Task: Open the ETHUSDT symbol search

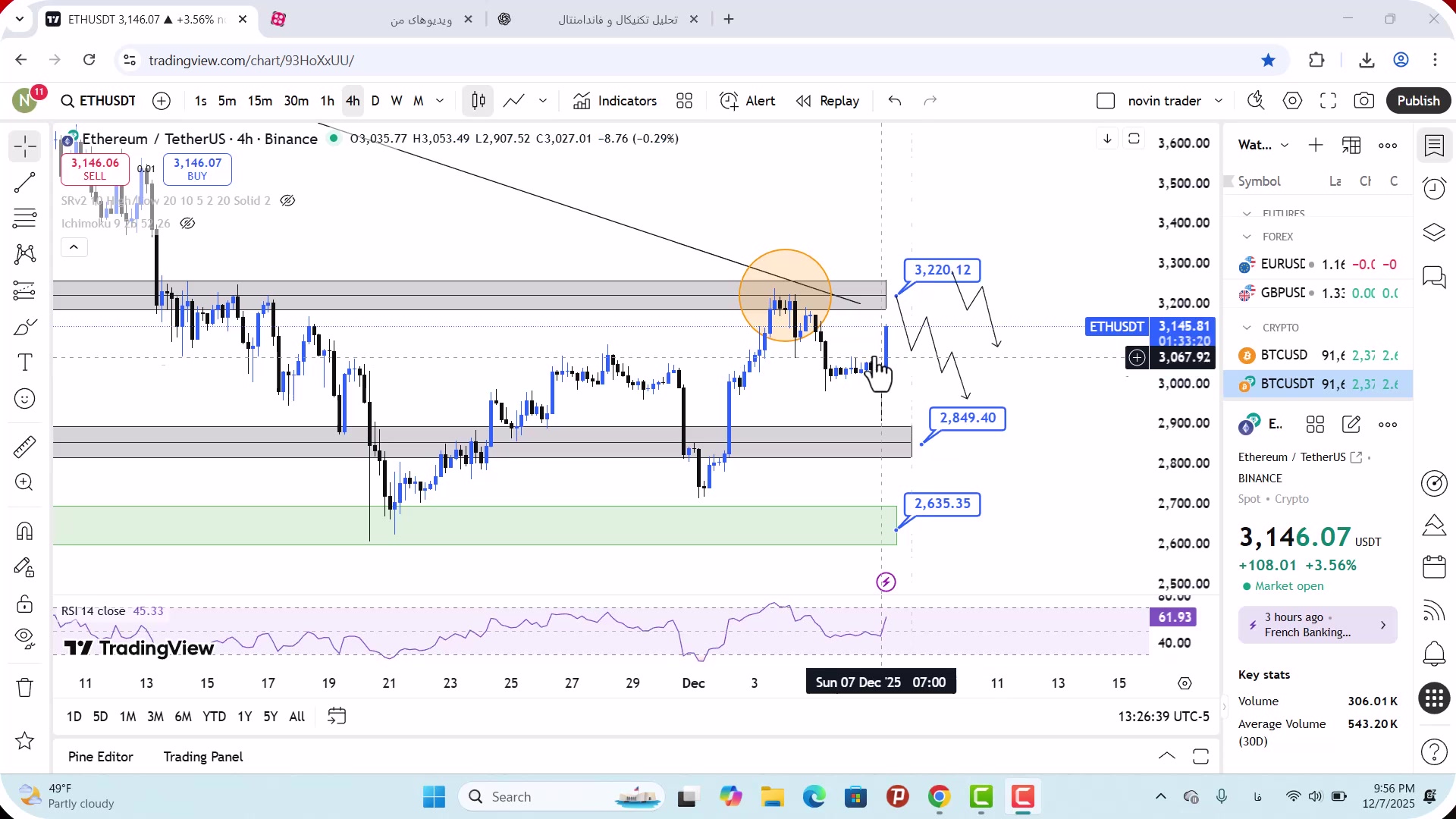Action: click(99, 101)
